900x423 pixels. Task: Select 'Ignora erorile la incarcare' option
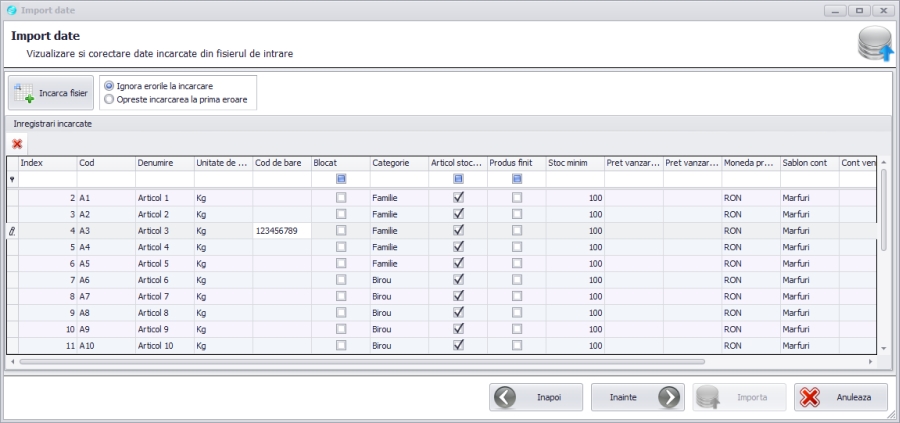[x=110, y=86]
